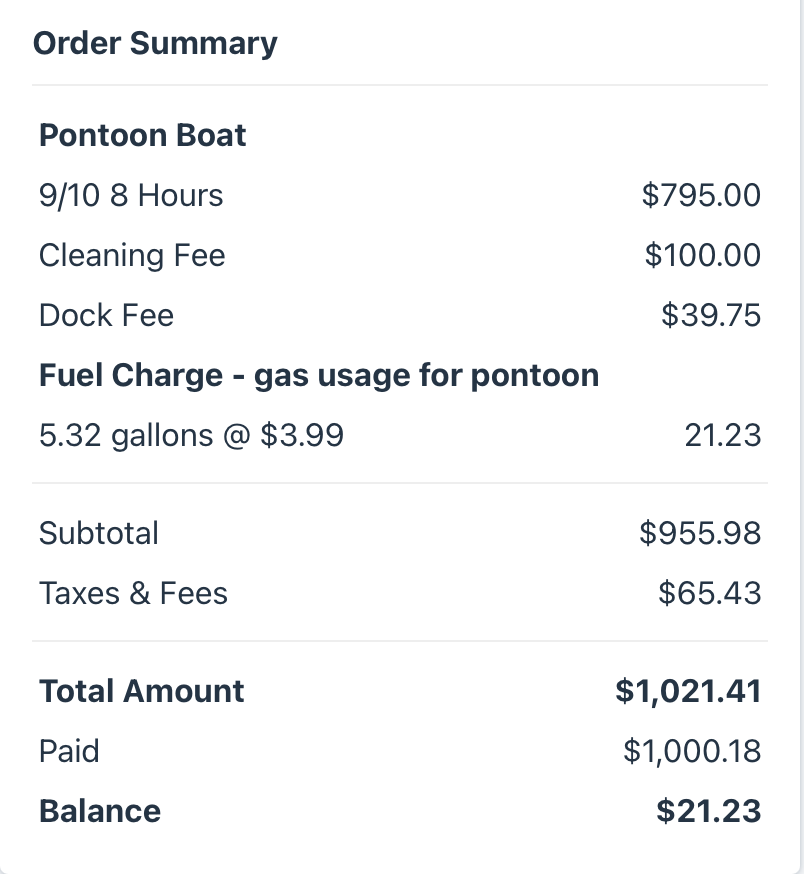
Task: Select the Cleaning Fee label
Action: (x=132, y=255)
